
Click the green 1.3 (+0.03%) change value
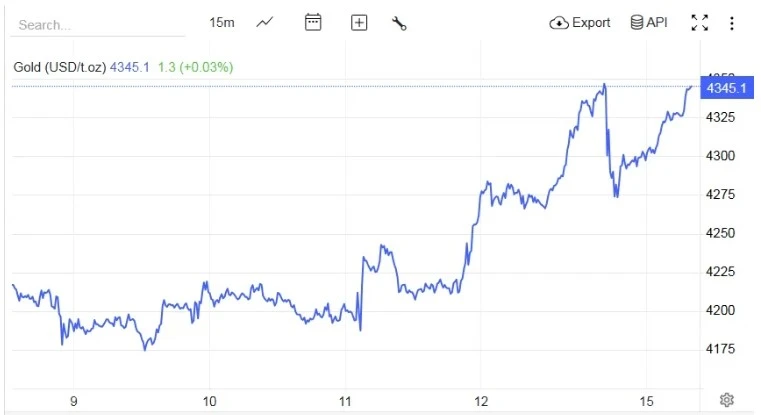point(196,67)
